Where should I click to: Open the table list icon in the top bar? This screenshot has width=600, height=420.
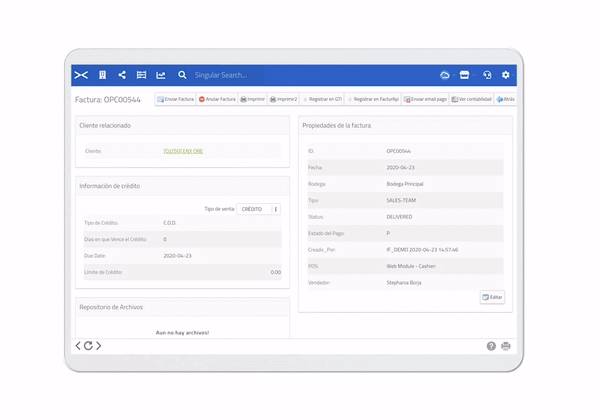pyautogui.click(x=142, y=75)
